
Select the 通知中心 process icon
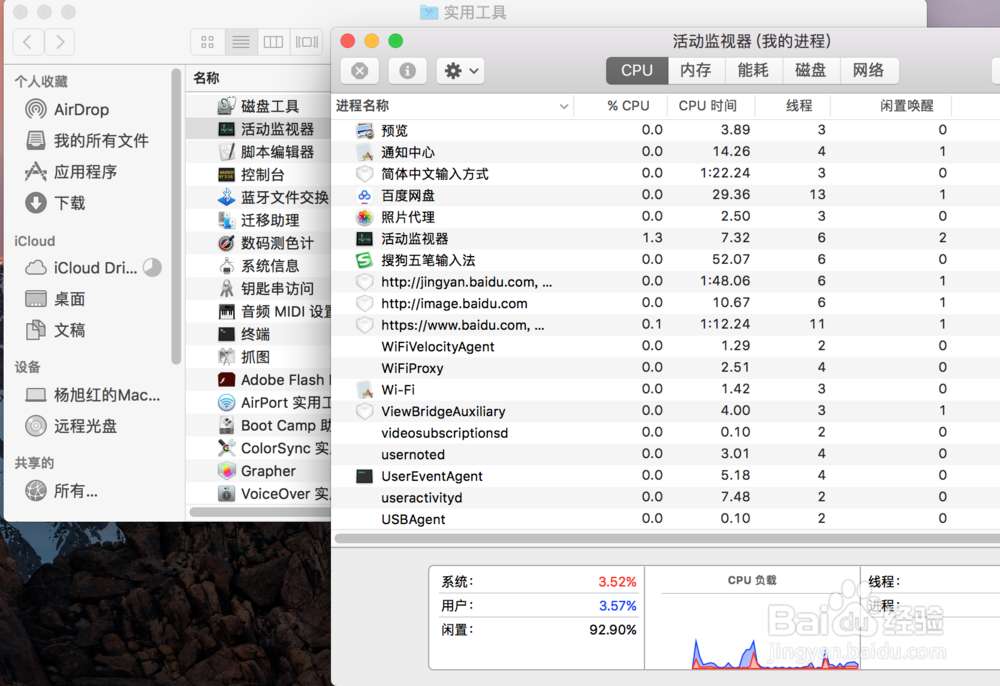coord(365,152)
